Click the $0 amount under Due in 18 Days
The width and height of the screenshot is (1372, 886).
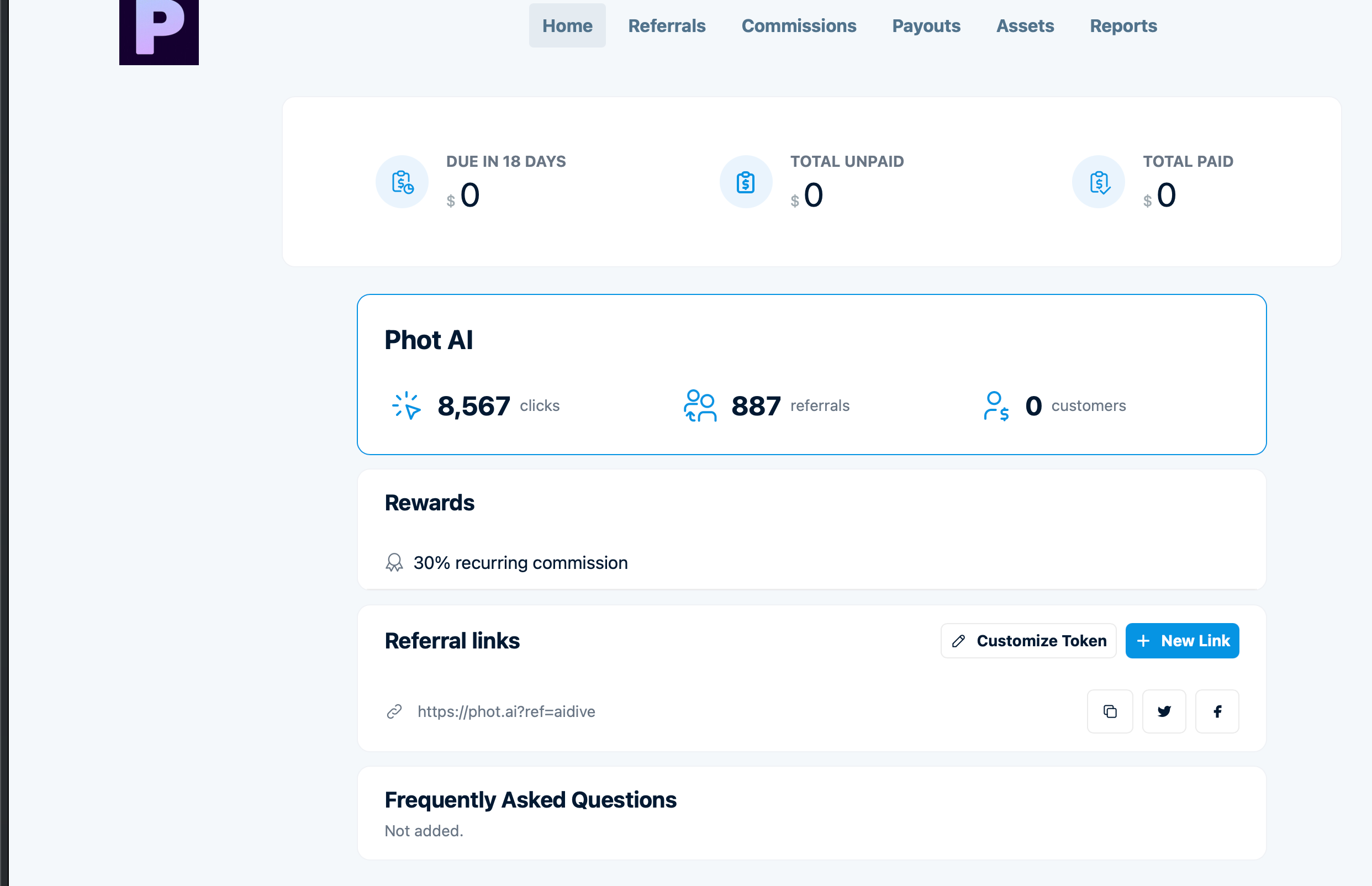(x=463, y=196)
